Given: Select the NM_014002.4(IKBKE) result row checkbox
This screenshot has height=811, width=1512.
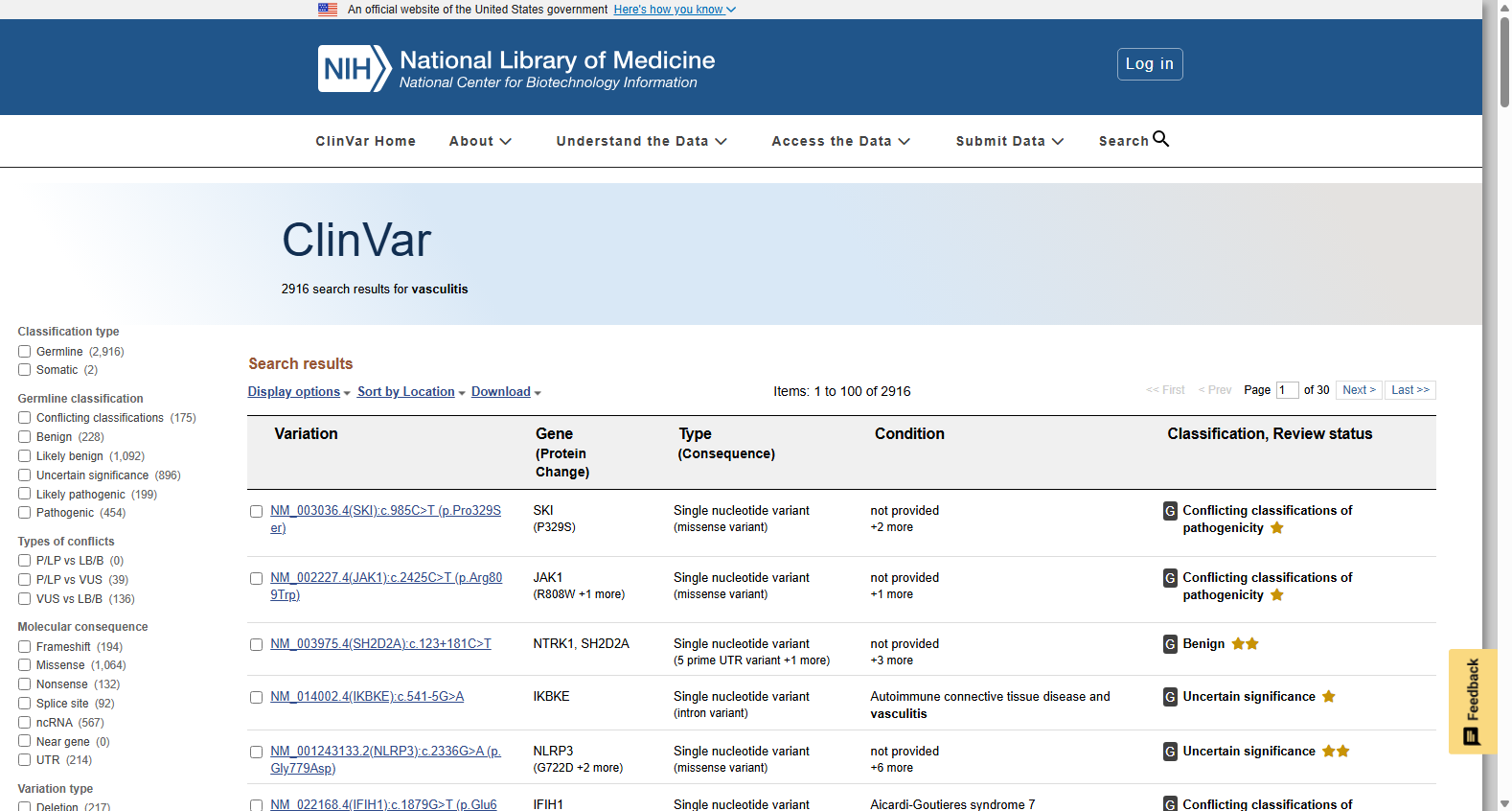Looking at the screenshot, I should [x=257, y=698].
